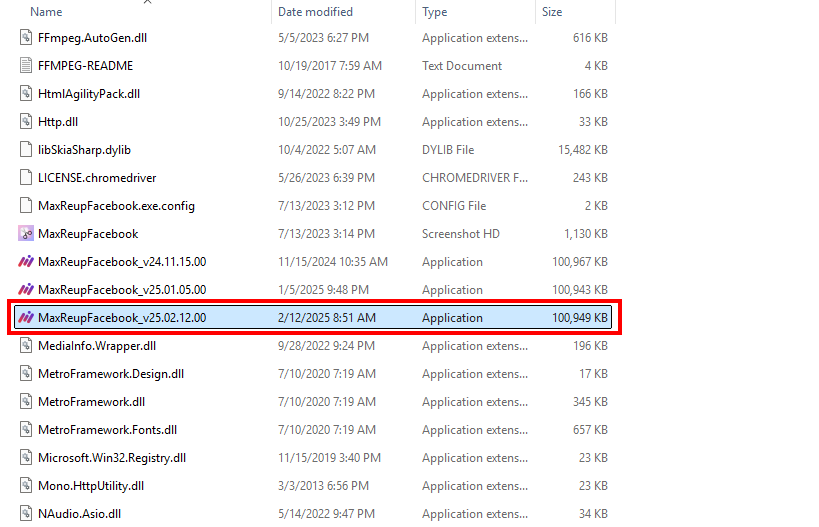Sort files by the Type column header
Screen dimensions: 819x527
[x=435, y=11]
